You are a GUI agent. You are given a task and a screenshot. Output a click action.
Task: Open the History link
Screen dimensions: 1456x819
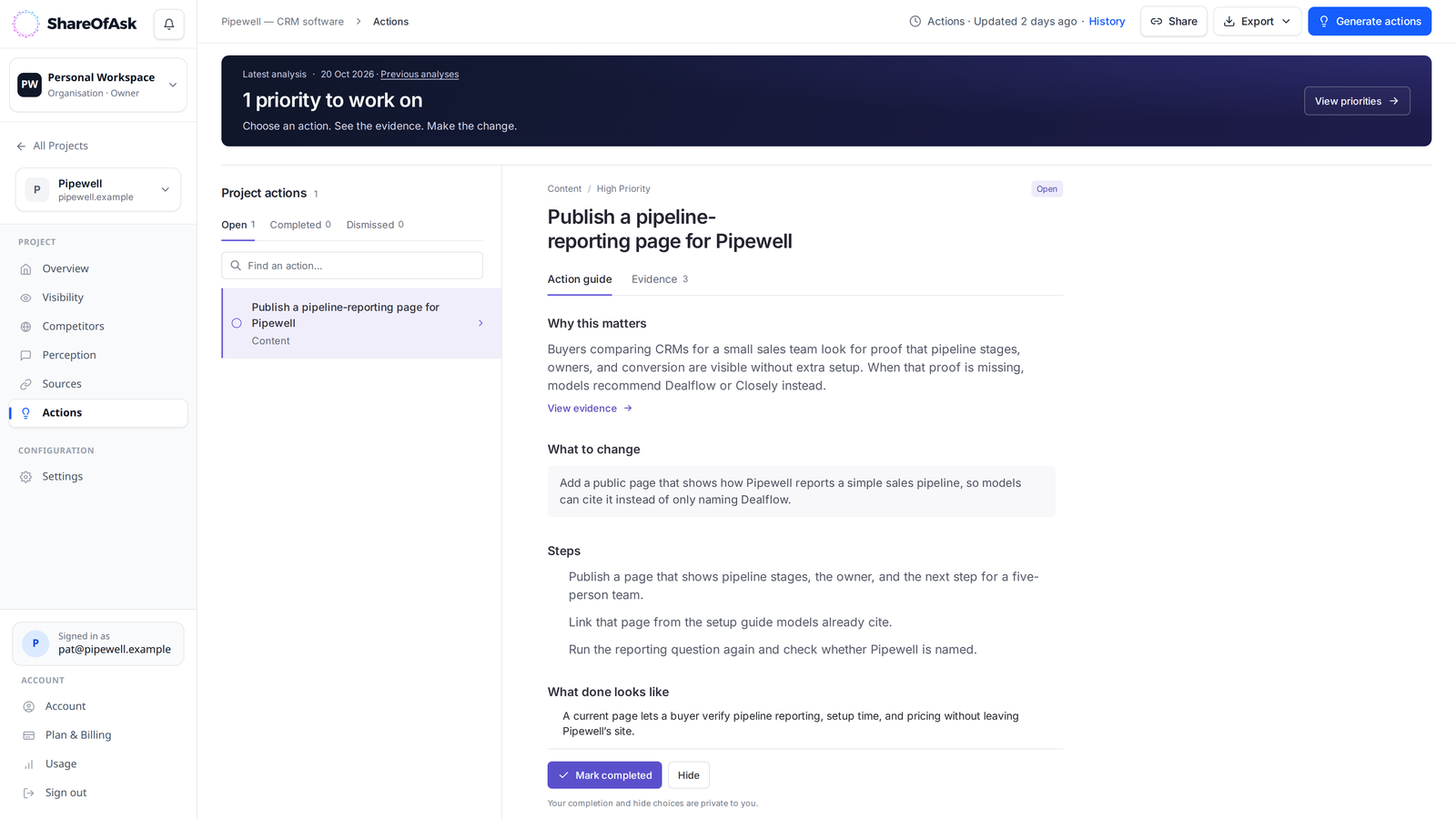click(x=1107, y=22)
